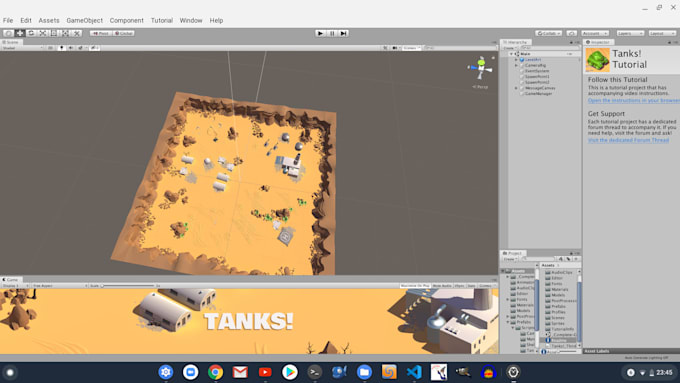Select the Rect Transform tool
Screen dimensions: 680x383
(x=54, y=33)
